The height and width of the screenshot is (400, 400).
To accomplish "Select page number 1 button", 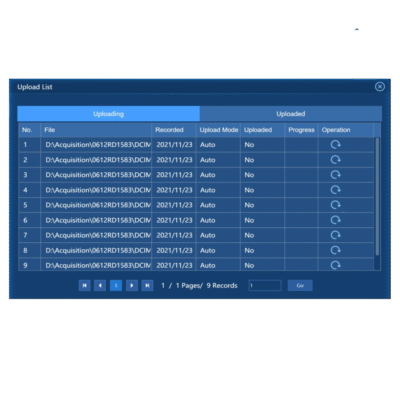I will click(x=116, y=285).
